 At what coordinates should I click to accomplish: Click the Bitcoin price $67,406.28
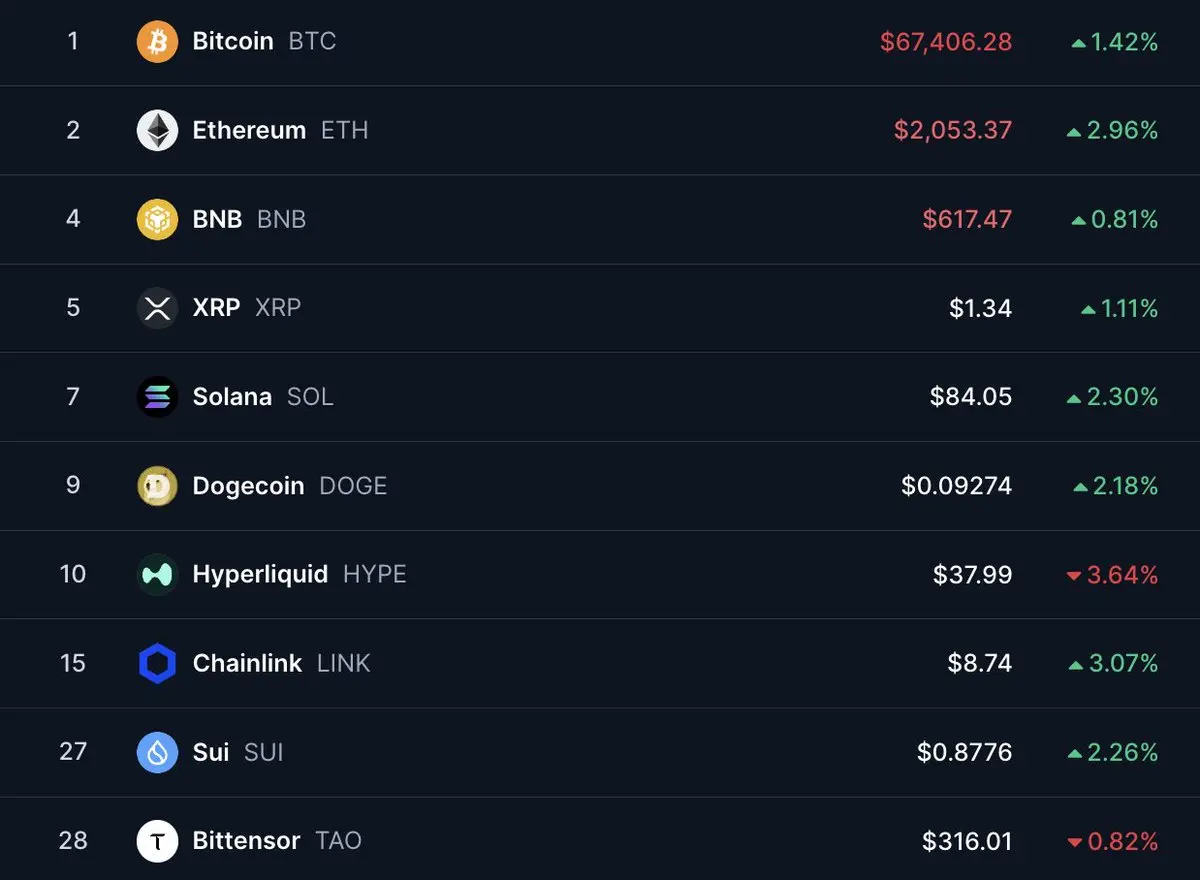pos(945,42)
